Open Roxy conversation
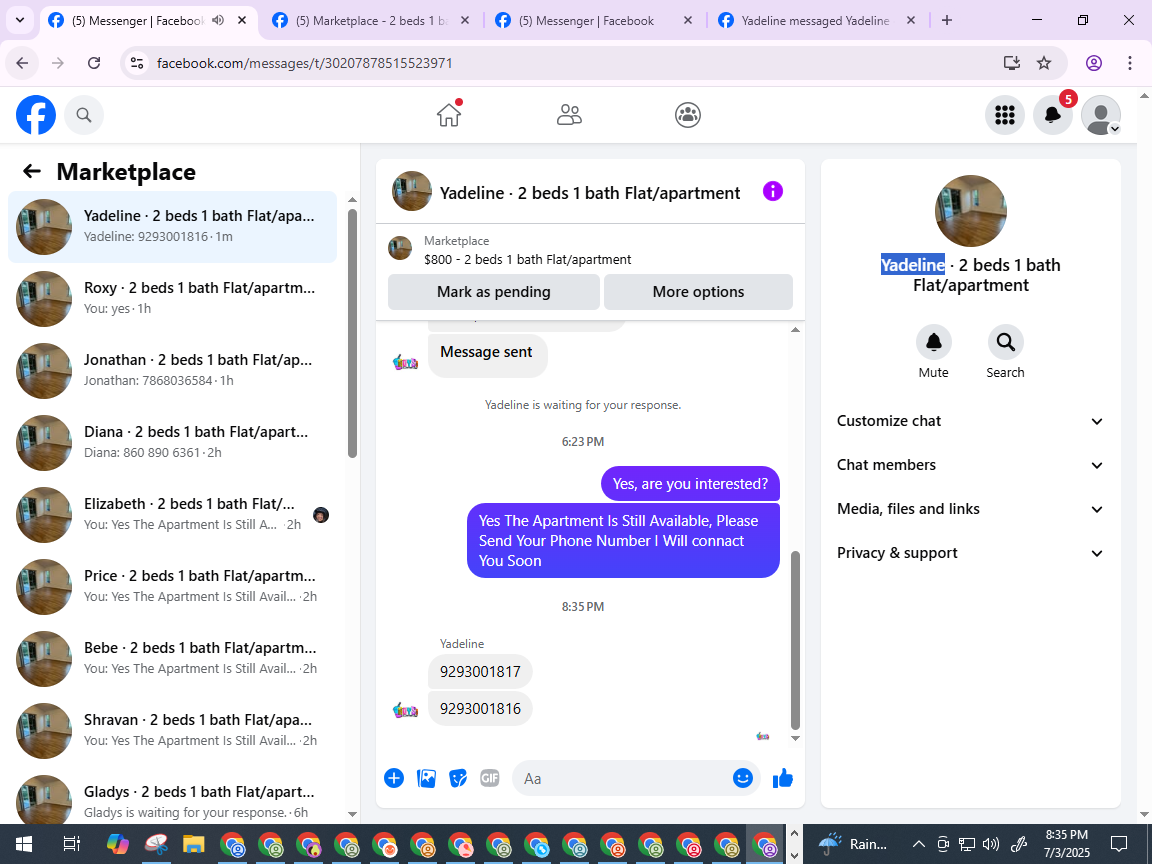 (173, 298)
